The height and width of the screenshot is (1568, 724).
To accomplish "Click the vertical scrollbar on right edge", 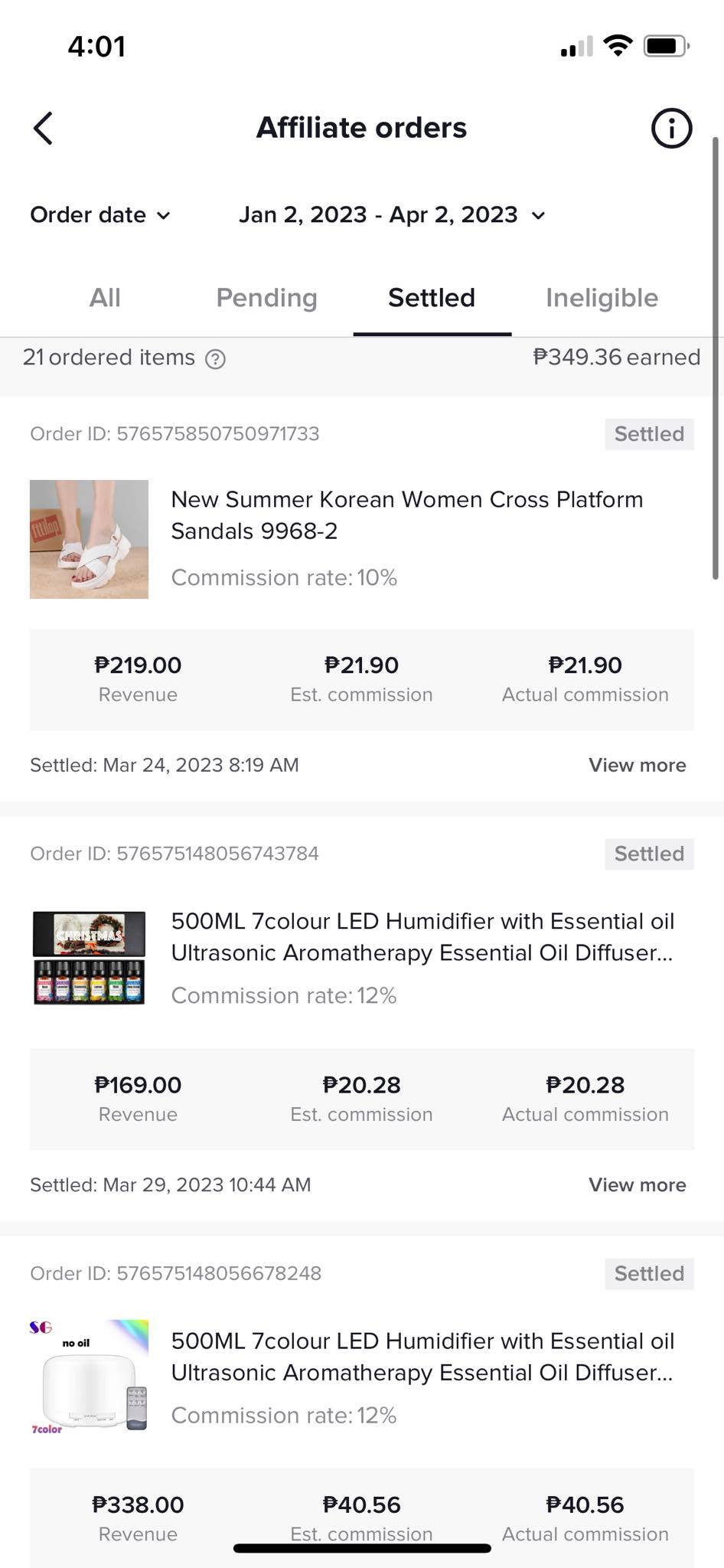I will [716, 358].
